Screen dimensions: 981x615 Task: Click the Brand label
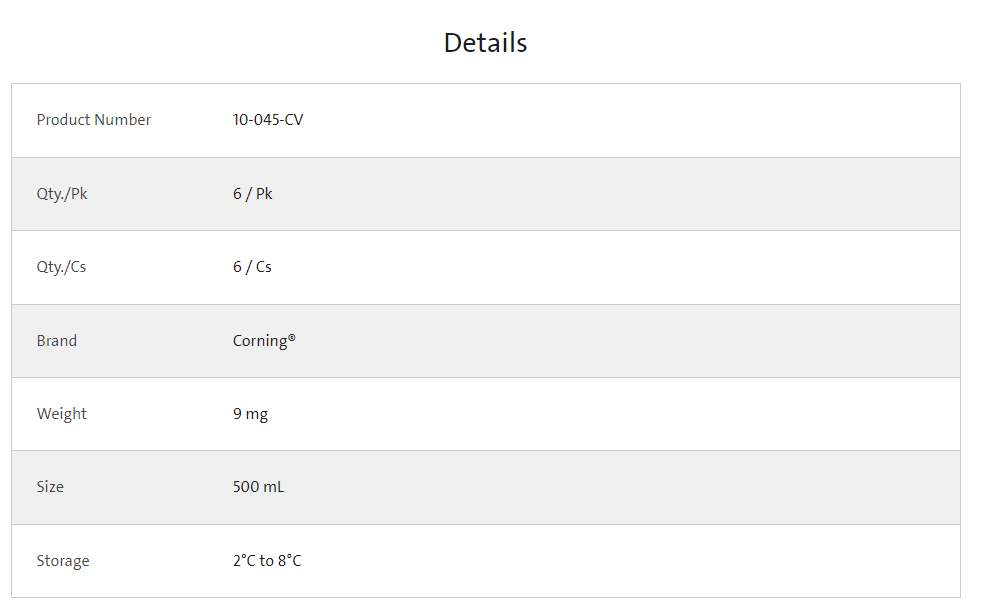[x=57, y=341]
